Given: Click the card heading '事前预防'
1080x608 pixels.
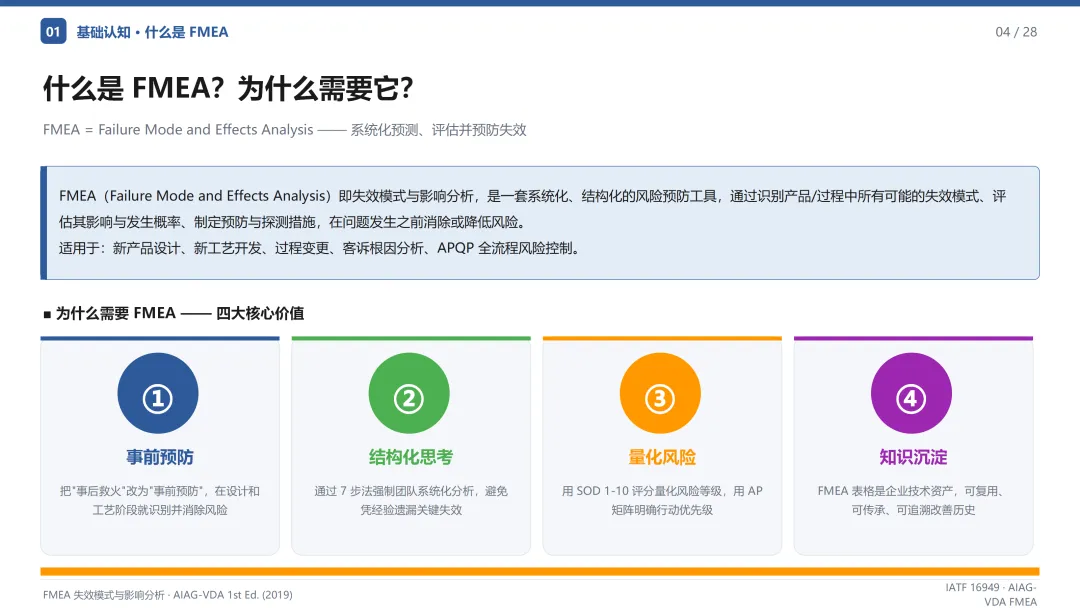Looking at the screenshot, I should click(160, 457).
